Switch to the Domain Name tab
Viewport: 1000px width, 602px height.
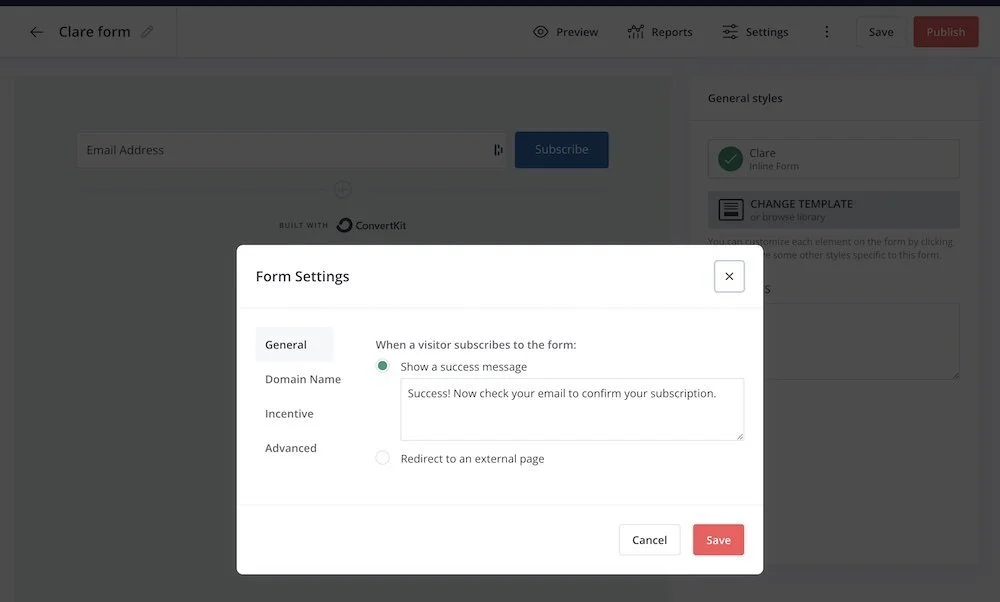pos(303,379)
